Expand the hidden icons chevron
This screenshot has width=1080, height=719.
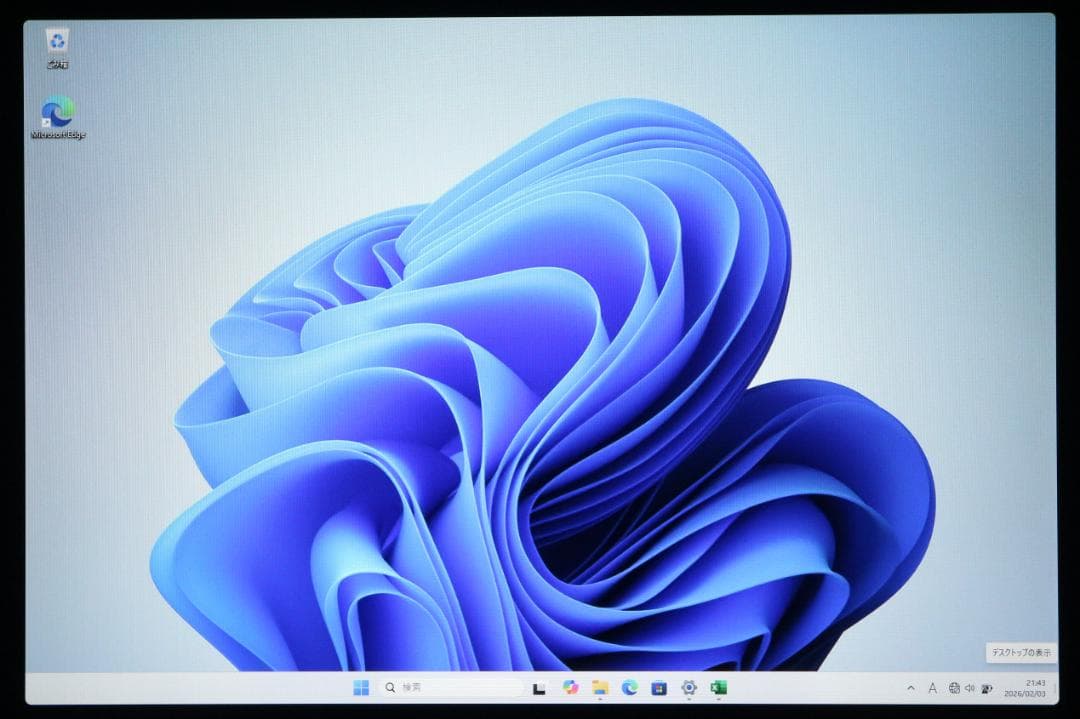[x=910, y=688]
